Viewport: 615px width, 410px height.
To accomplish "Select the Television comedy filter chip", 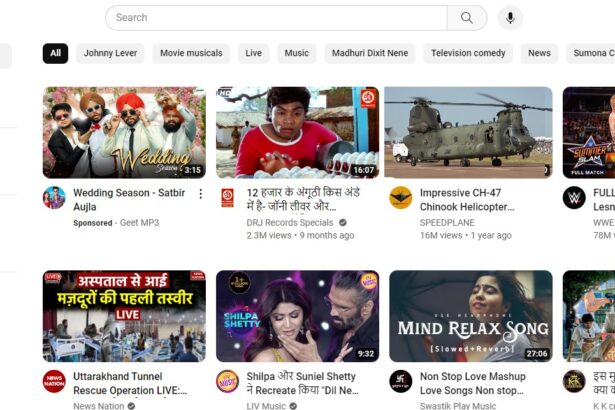I will click(x=468, y=53).
